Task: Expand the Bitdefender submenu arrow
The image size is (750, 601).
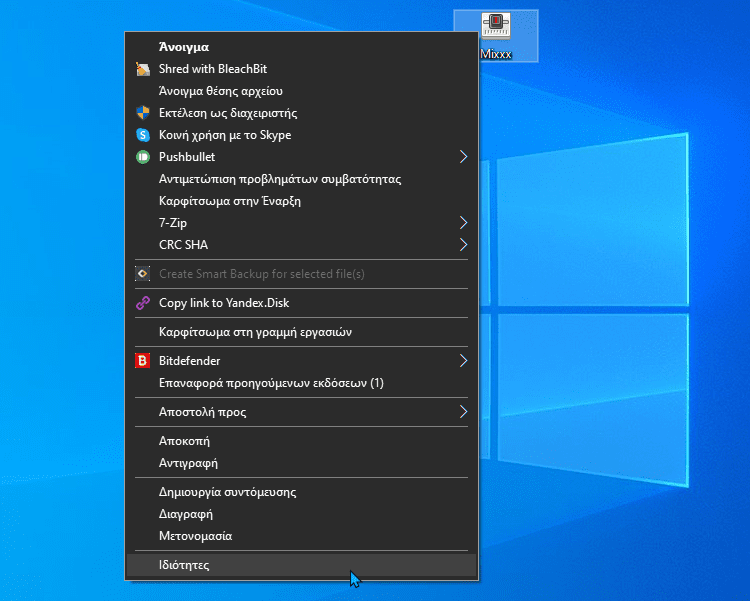Action: point(463,361)
